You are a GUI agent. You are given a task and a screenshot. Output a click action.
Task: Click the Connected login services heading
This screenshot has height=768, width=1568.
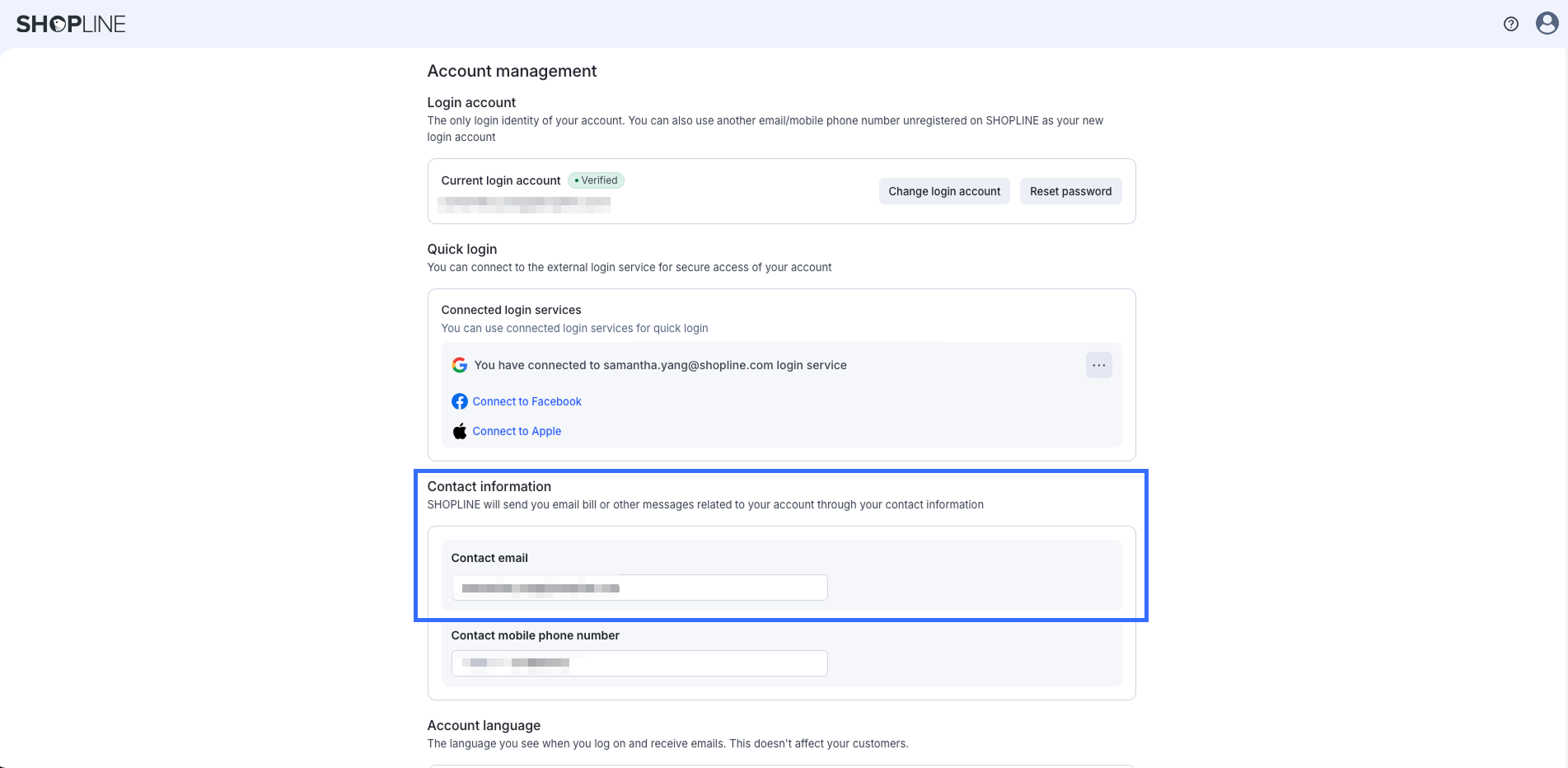511,310
